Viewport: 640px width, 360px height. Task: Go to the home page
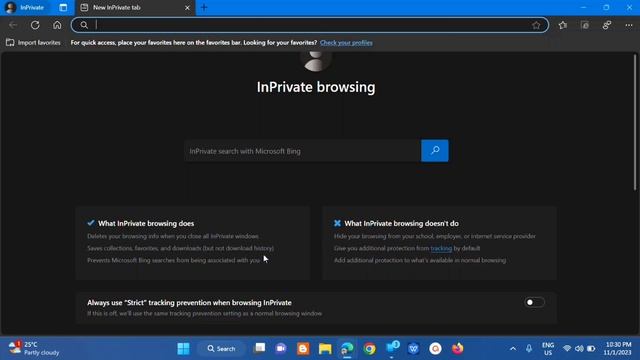coord(57,25)
